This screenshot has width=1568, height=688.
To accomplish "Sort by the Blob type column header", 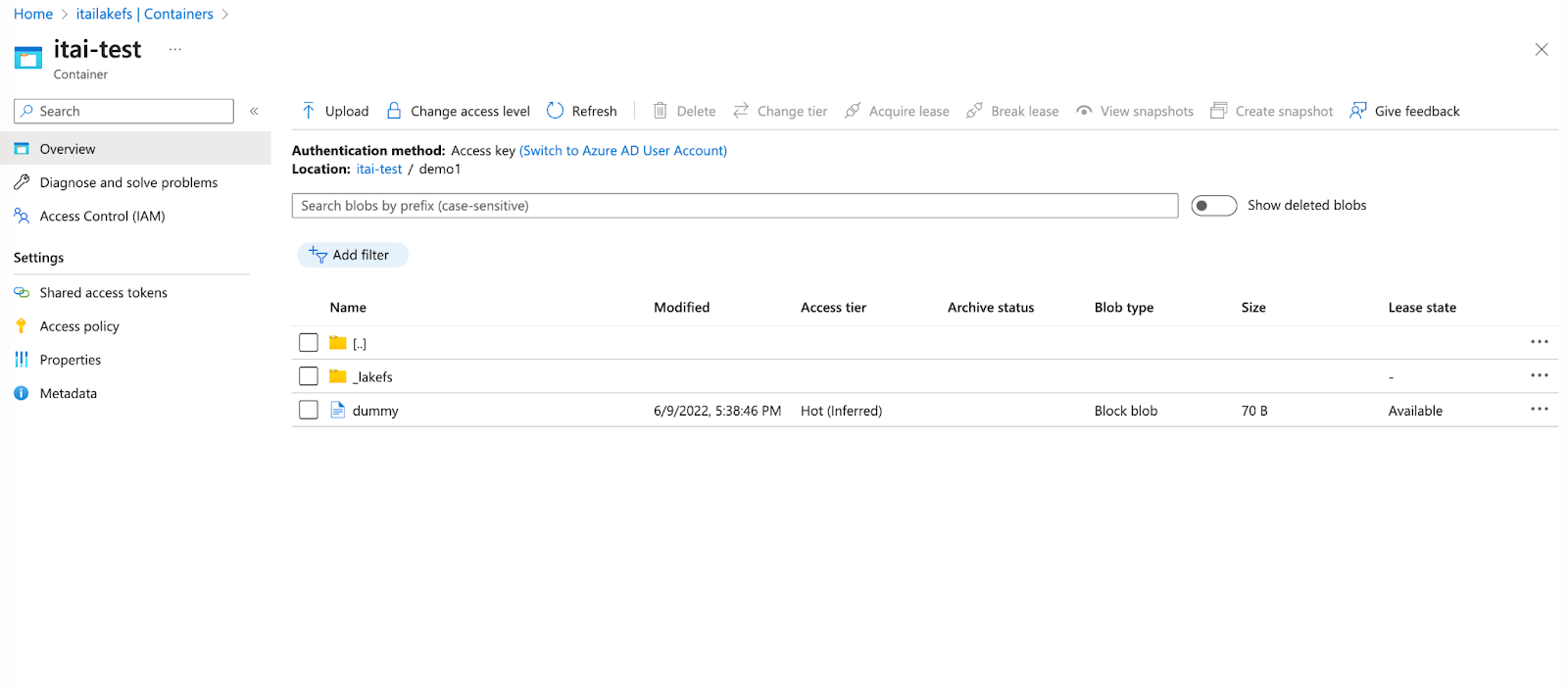I will pyautogui.click(x=1124, y=308).
